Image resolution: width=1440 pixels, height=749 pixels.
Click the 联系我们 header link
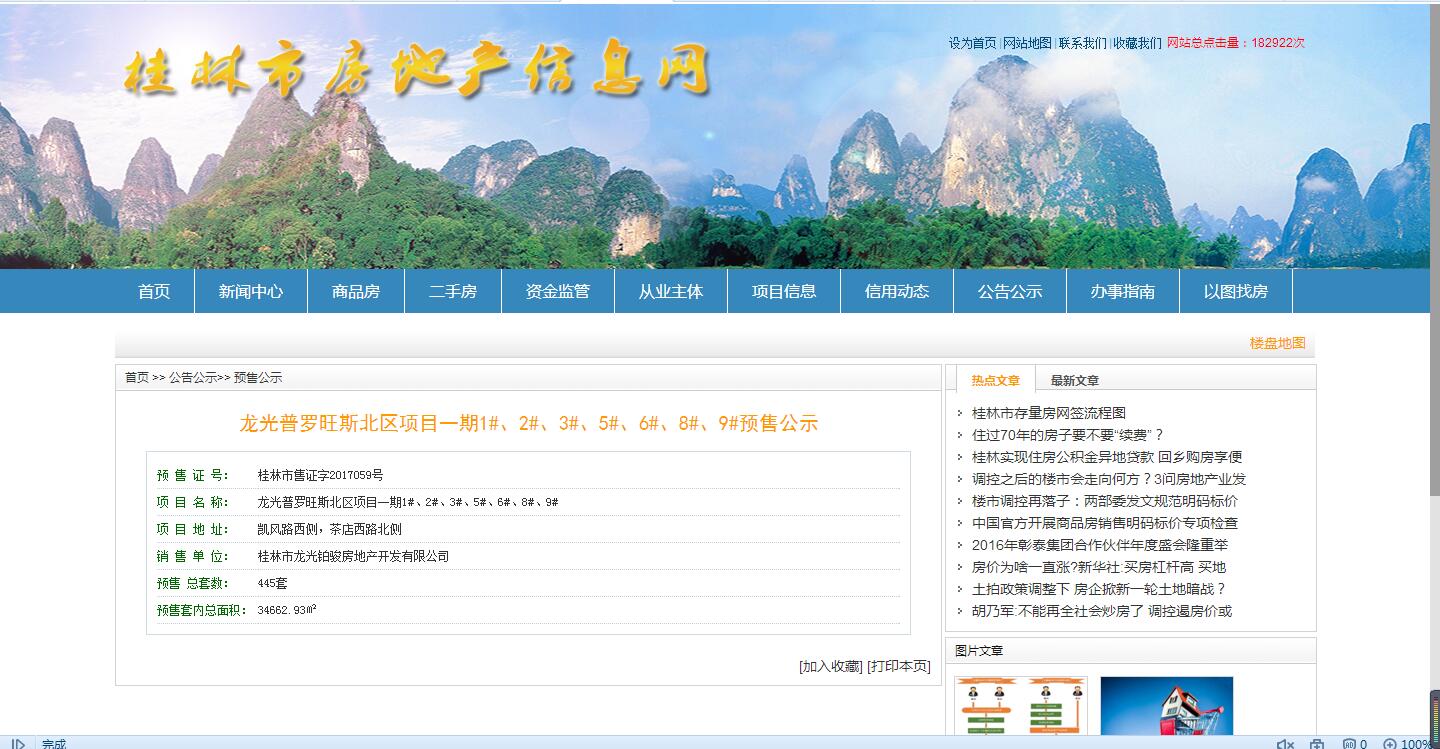[x=1083, y=43]
